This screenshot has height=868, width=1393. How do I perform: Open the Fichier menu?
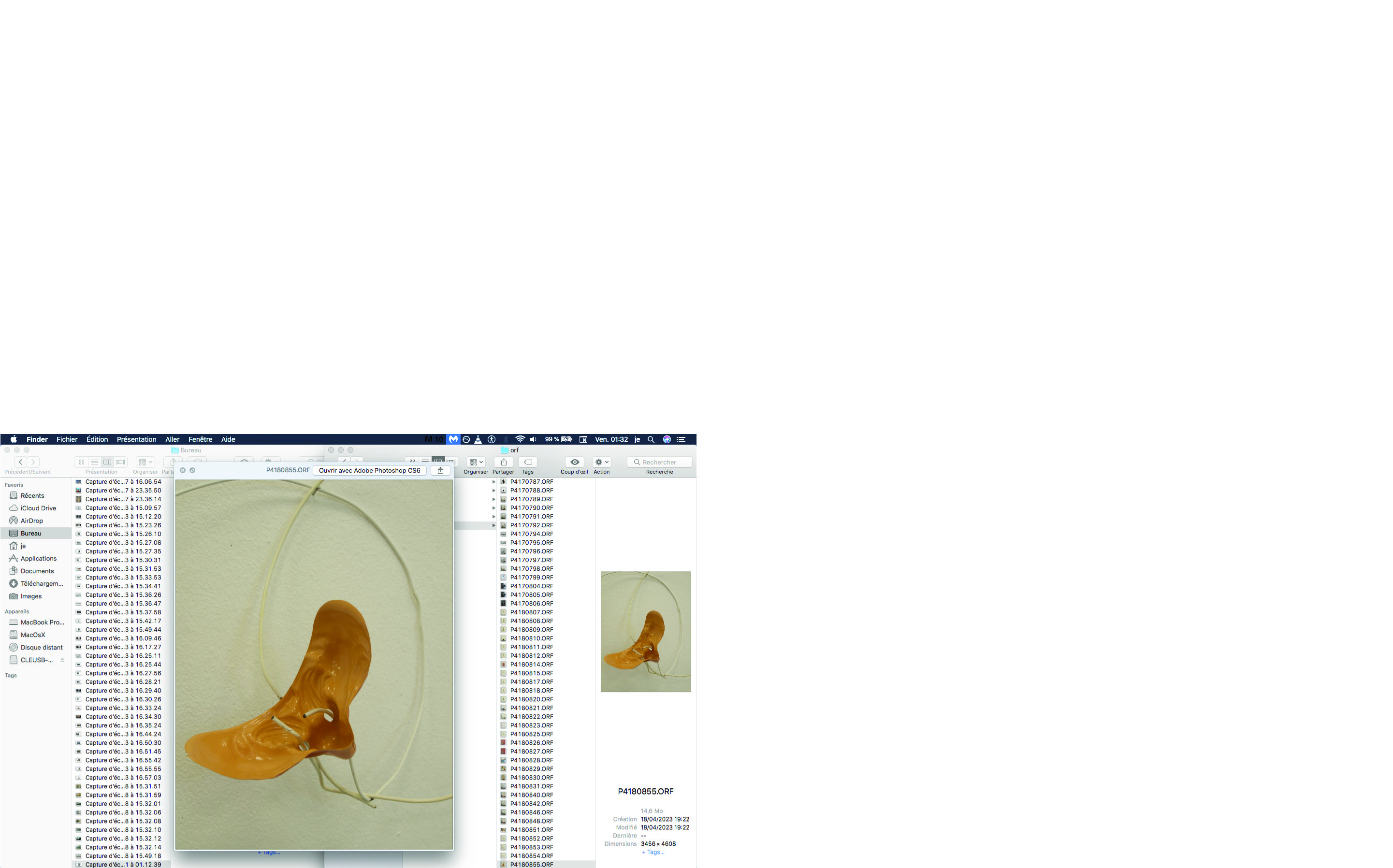click(x=67, y=439)
